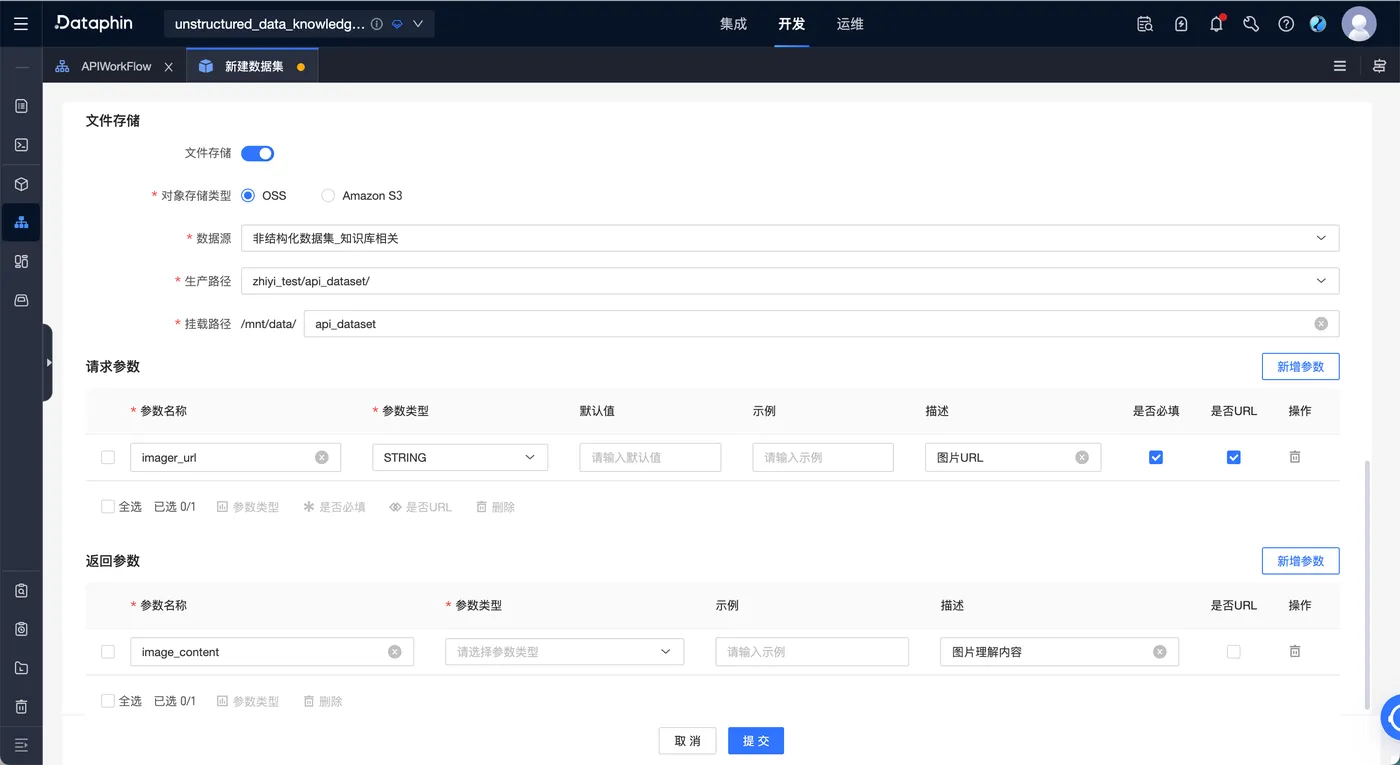The image size is (1400, 765).
Task: Open return parameter type dropdown 请选择参数类型
Action: pos(565,652)
